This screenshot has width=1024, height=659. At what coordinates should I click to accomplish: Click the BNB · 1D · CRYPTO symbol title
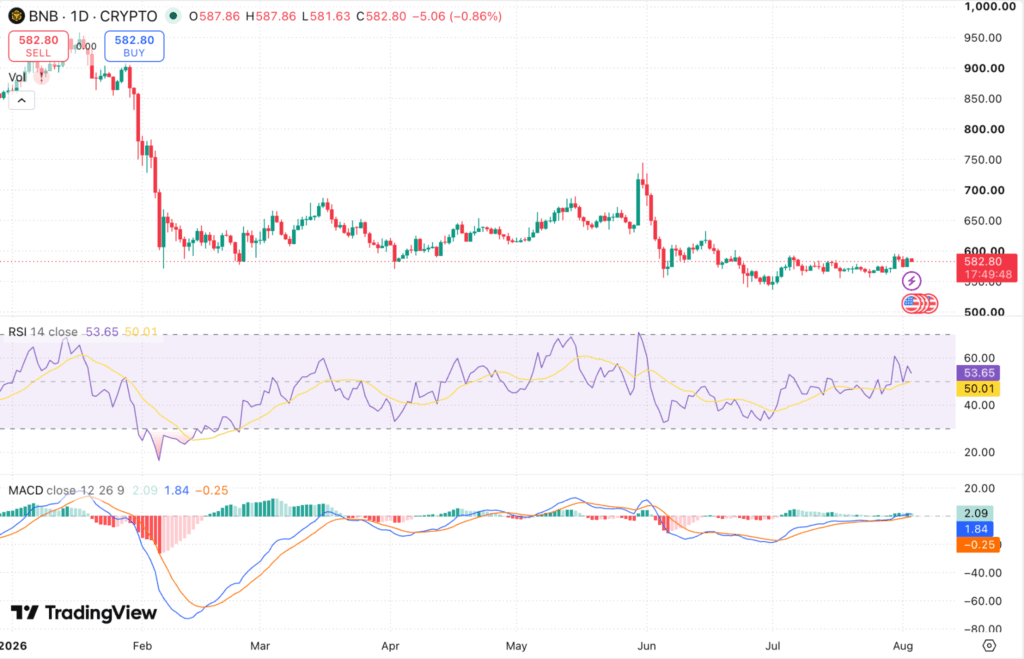click(x=93, y=16)
